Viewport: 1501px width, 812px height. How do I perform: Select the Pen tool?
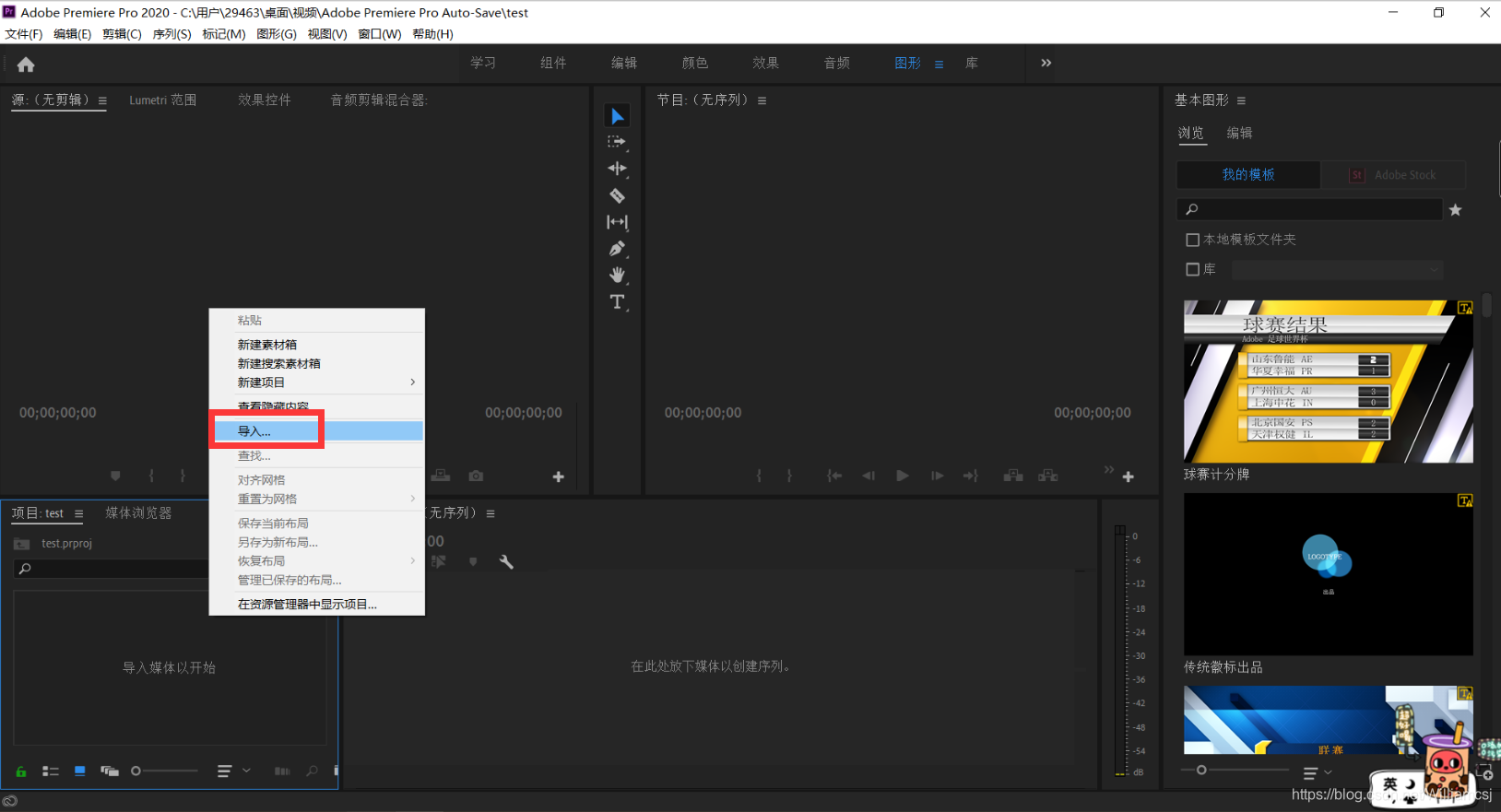[x=617, y=249]
